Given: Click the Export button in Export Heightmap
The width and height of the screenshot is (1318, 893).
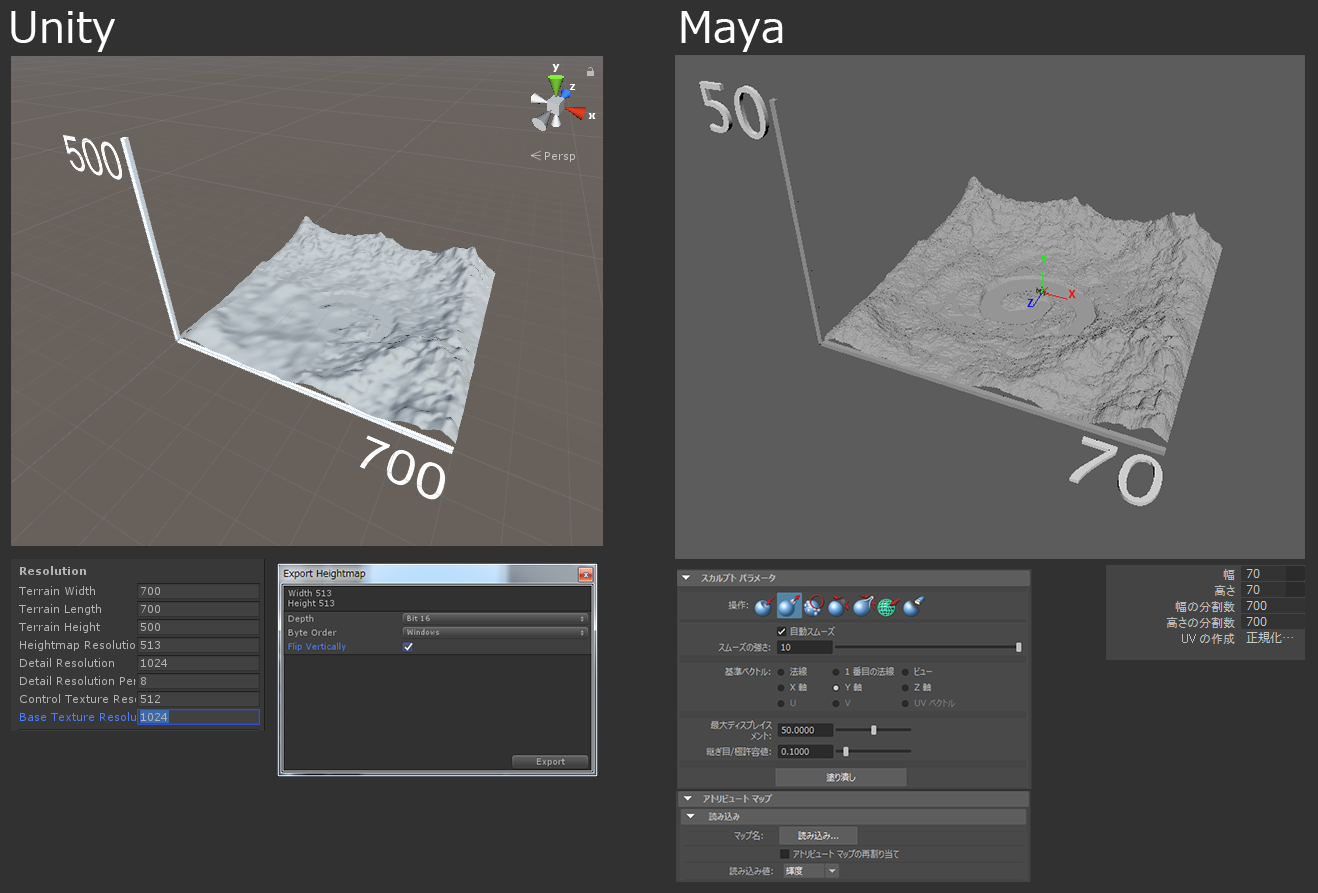Looking at the screenshot, I should (550, 761).
